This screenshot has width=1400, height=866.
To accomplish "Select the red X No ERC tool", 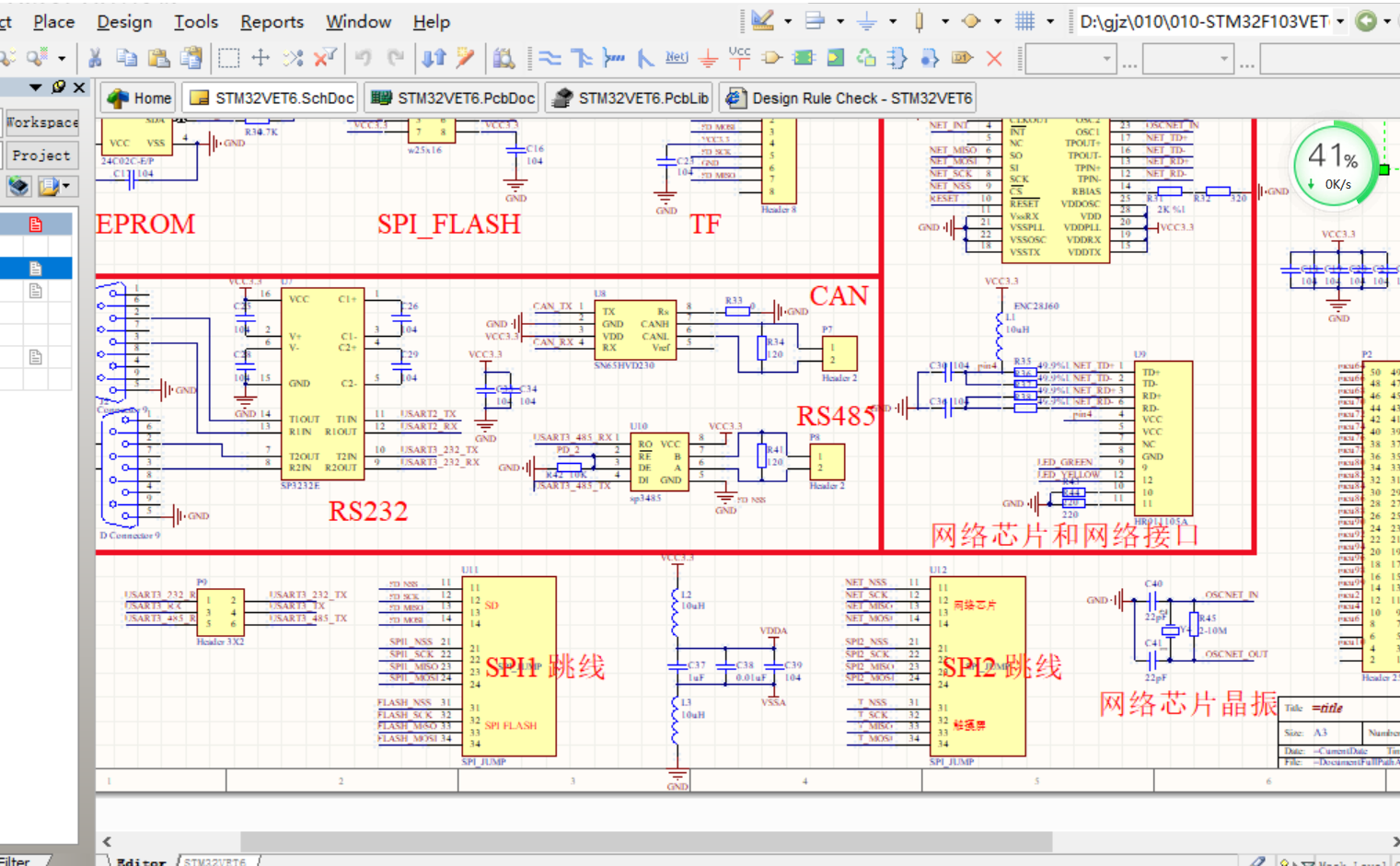I will point(994,59).
